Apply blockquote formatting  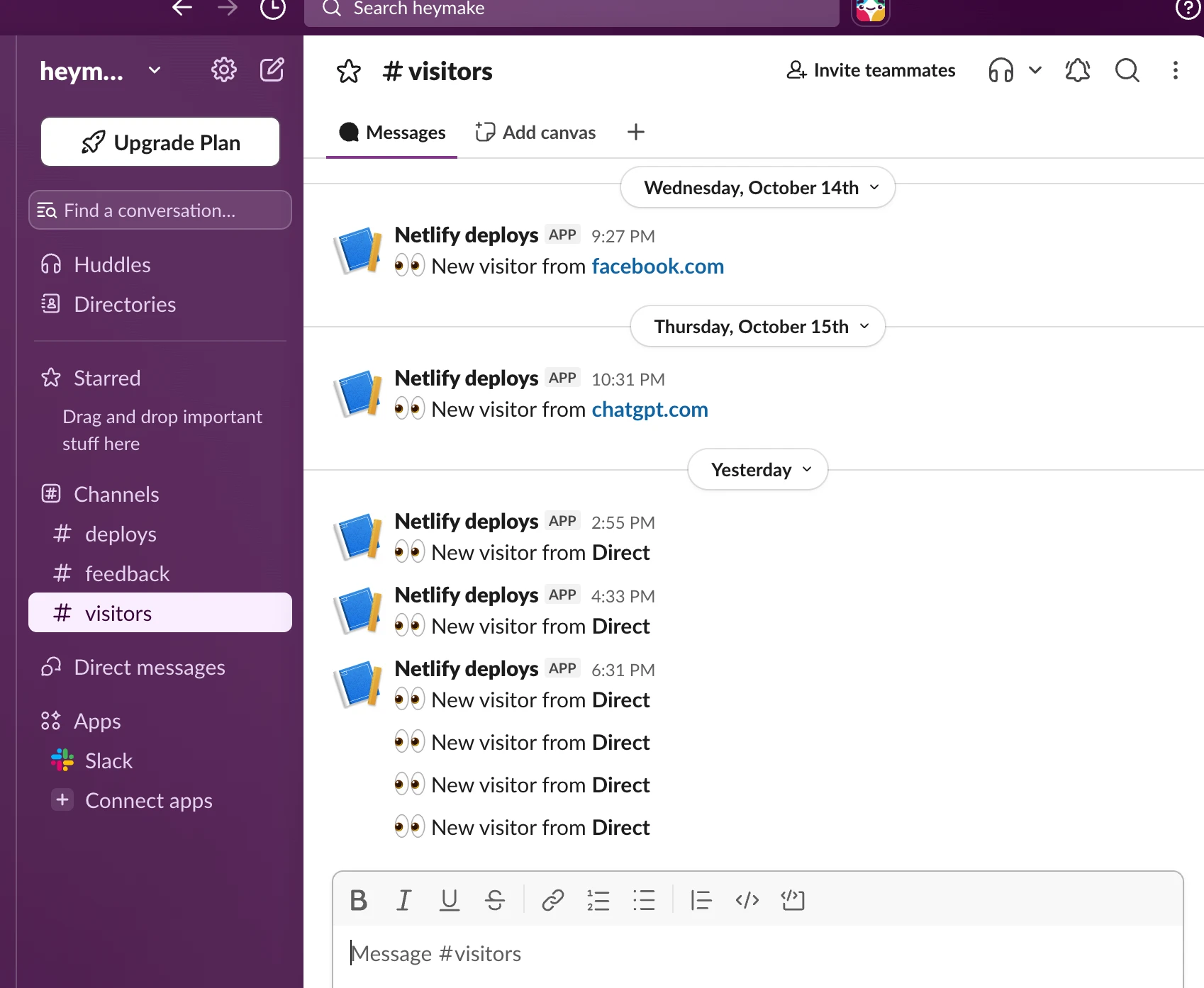point(701,900)
